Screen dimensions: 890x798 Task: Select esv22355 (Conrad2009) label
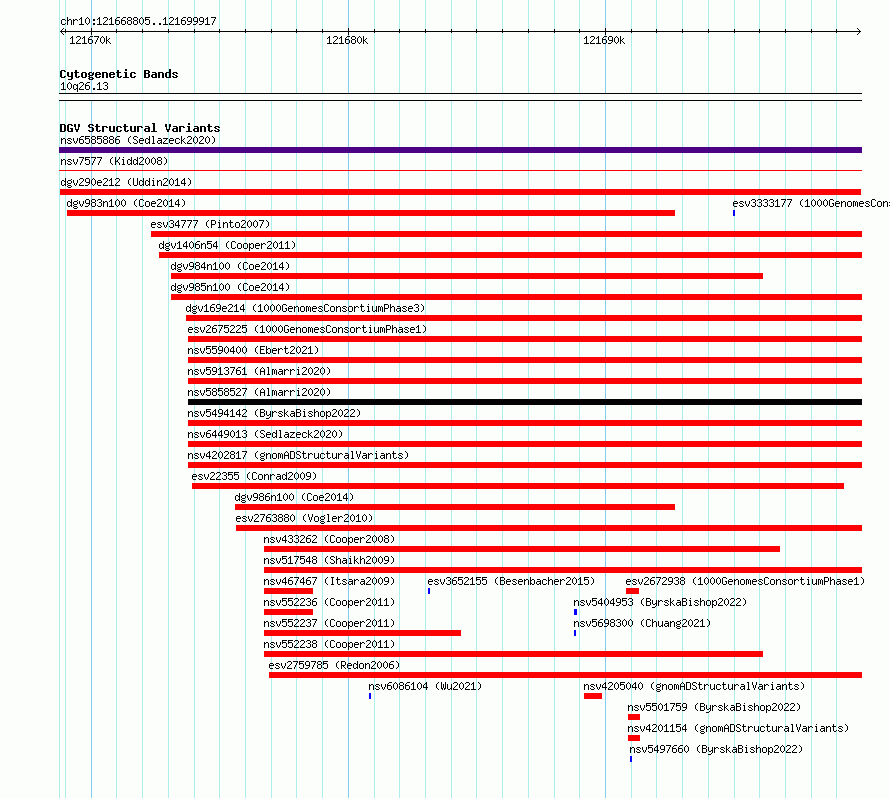(254, 476)
